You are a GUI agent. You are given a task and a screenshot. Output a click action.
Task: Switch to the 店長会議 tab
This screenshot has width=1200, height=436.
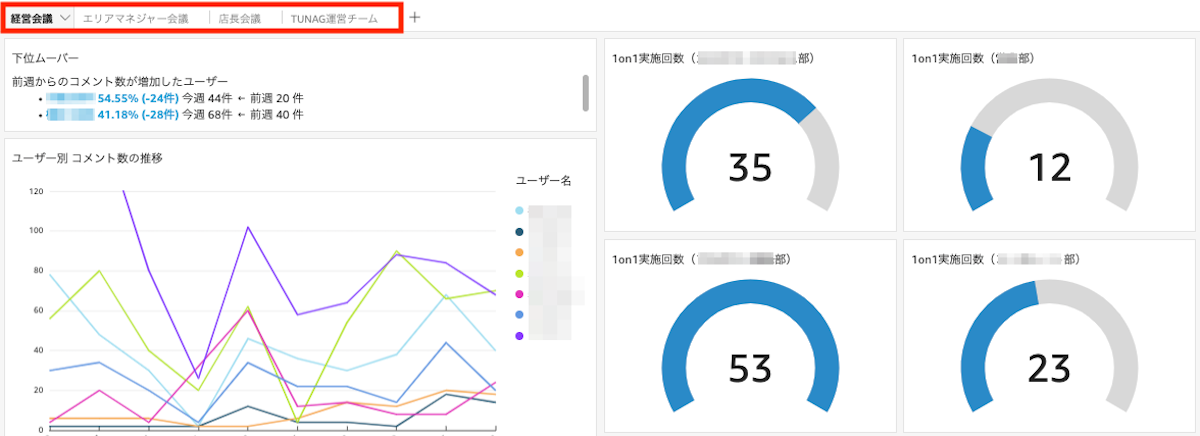point(240,18)
